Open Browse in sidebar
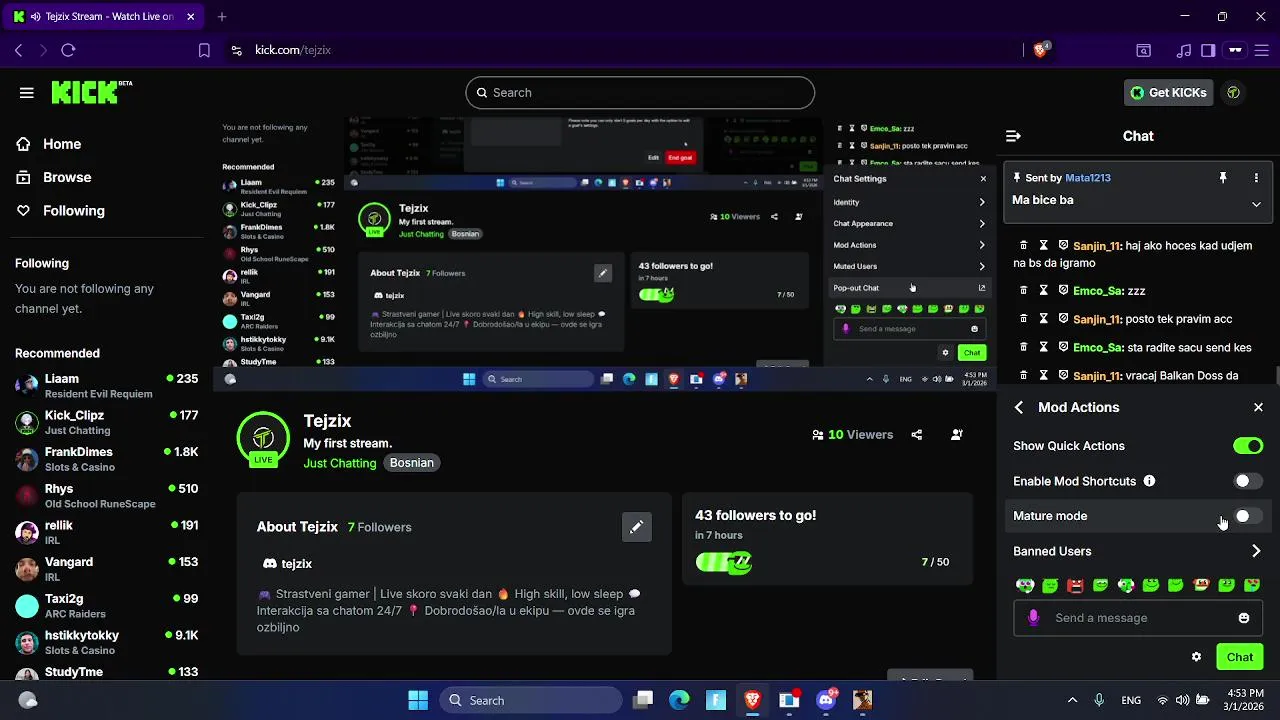Viewport: 1280px width, 720px height. pos(54,177)
